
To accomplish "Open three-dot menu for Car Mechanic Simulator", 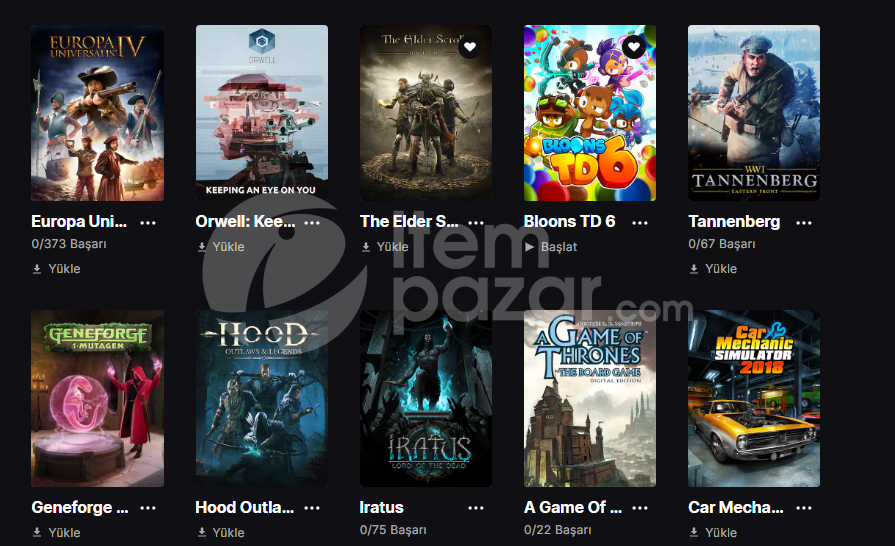I will pyautogui.click(x=804, y=508).
